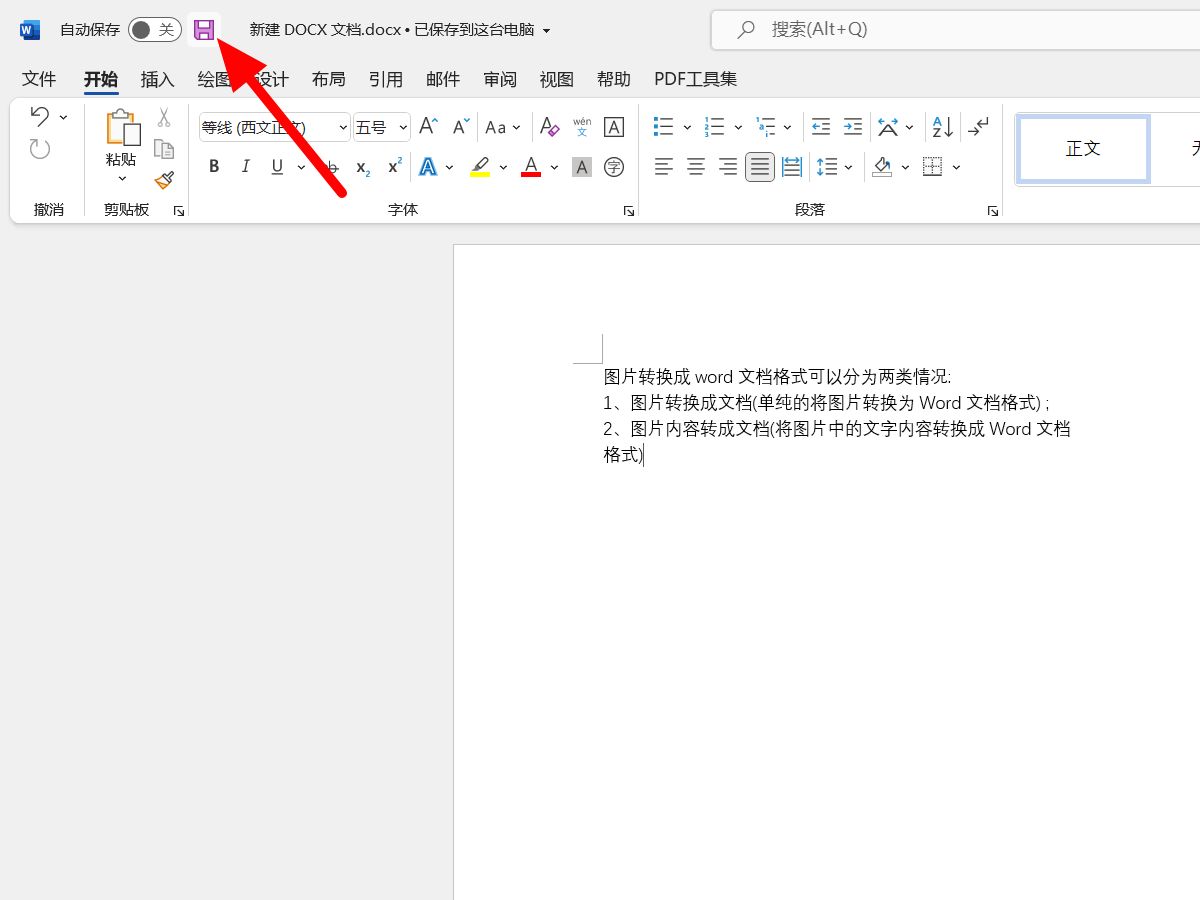Toggle the AutoSave switch on

coord(154,29)
